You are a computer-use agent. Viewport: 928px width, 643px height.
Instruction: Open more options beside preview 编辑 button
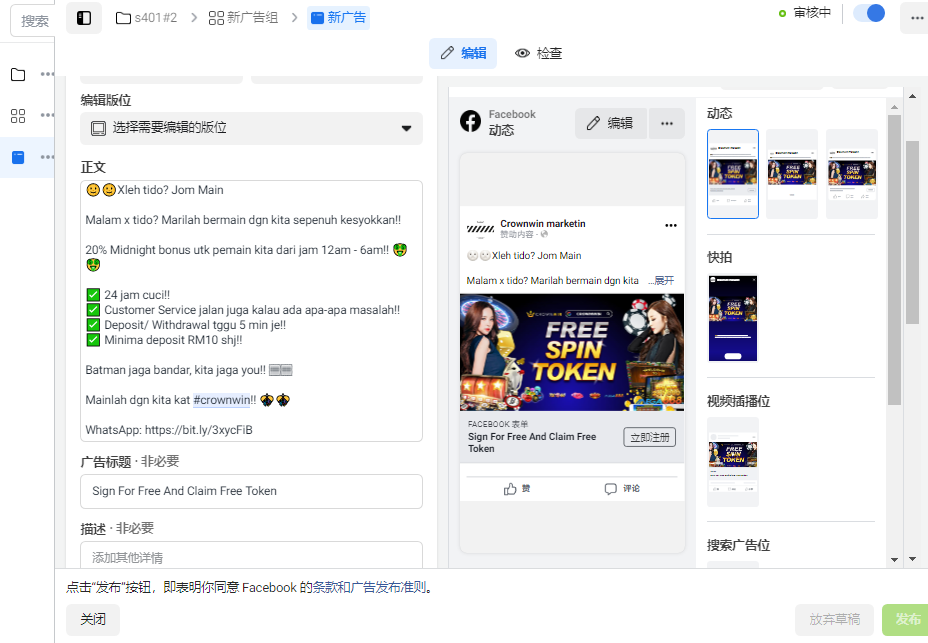[x=667, y=123]
